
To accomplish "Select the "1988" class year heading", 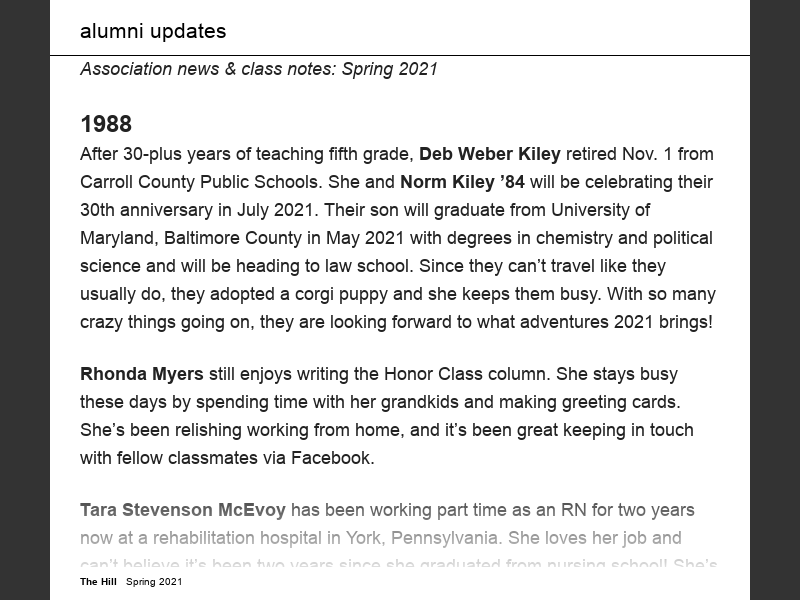I will coord(106,124).
